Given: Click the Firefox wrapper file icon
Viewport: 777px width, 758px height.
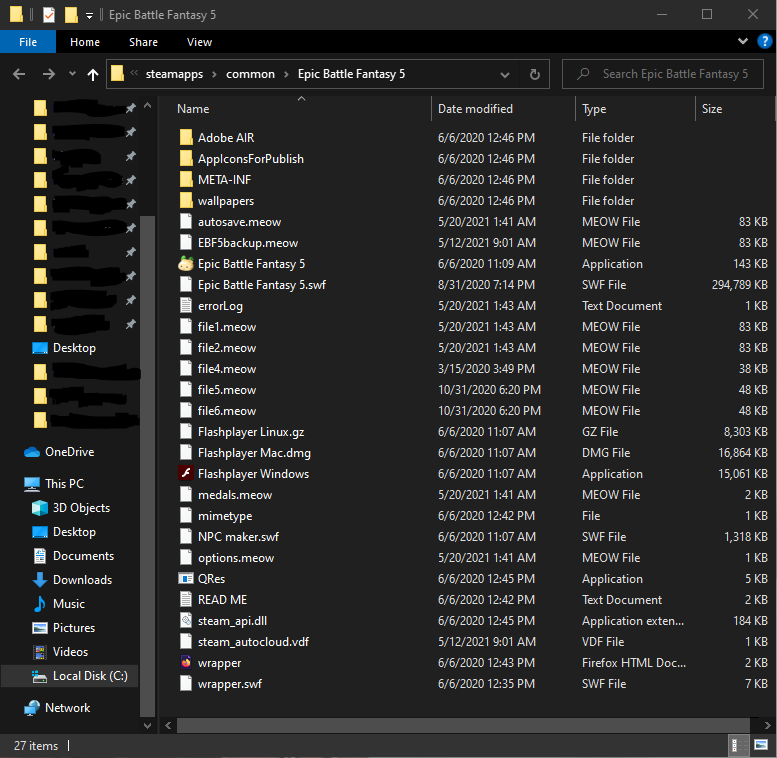Looking at the screenshot, I should 185,663.
